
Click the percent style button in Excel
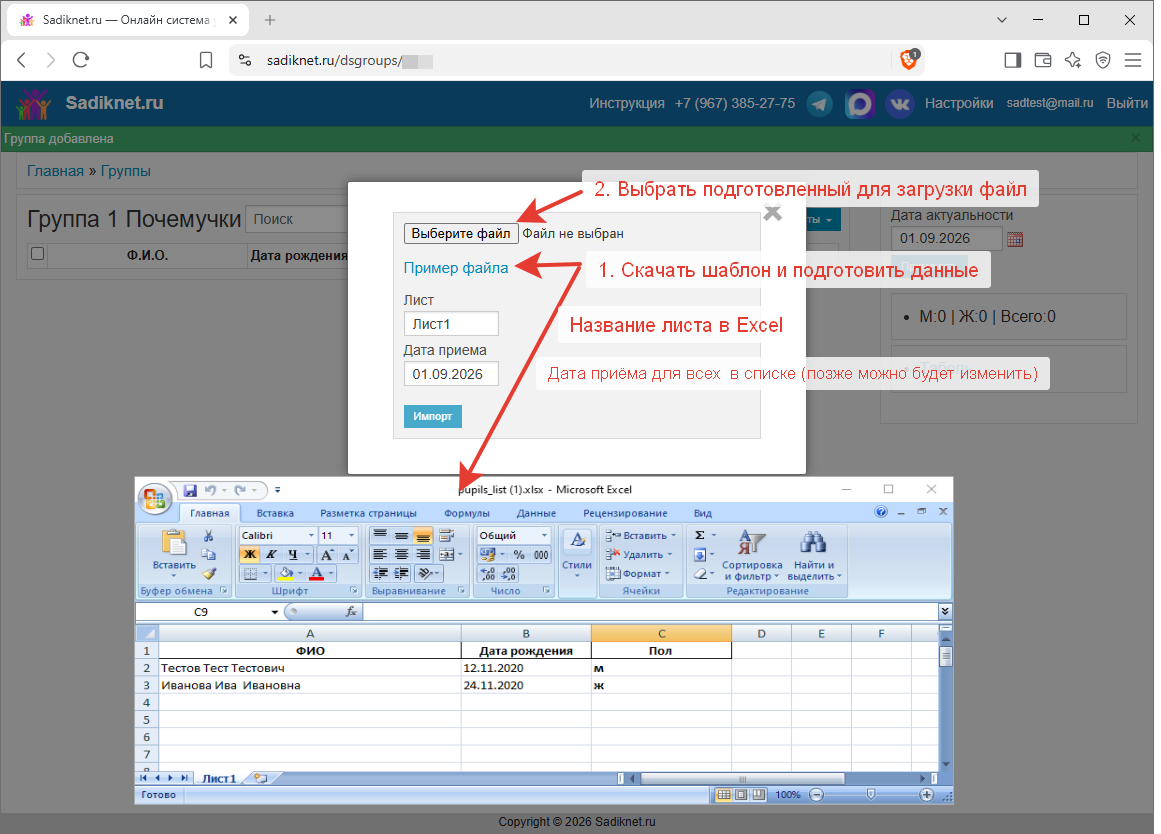click(x=519, y=555)
